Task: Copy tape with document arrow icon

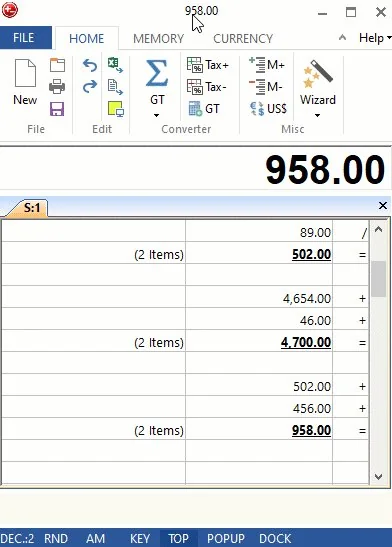Action: coord(115,87)
